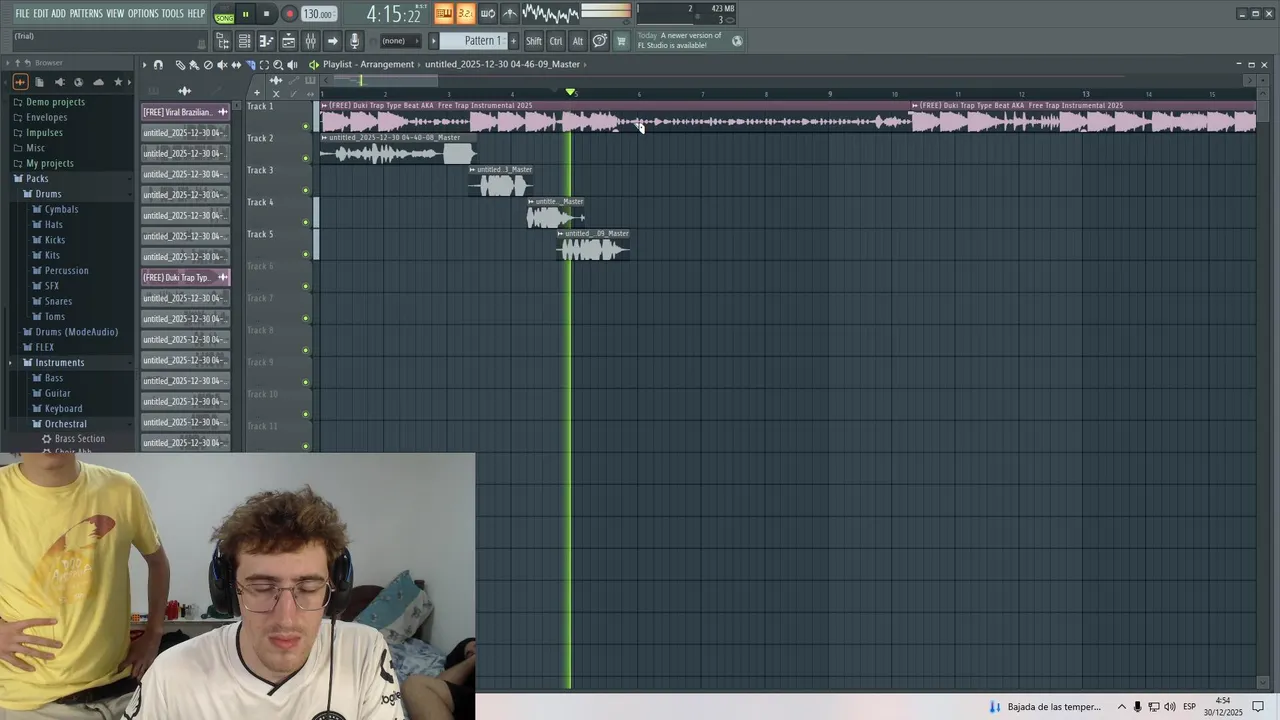
Task: Open the FILE menu
Action: [22, 13]
